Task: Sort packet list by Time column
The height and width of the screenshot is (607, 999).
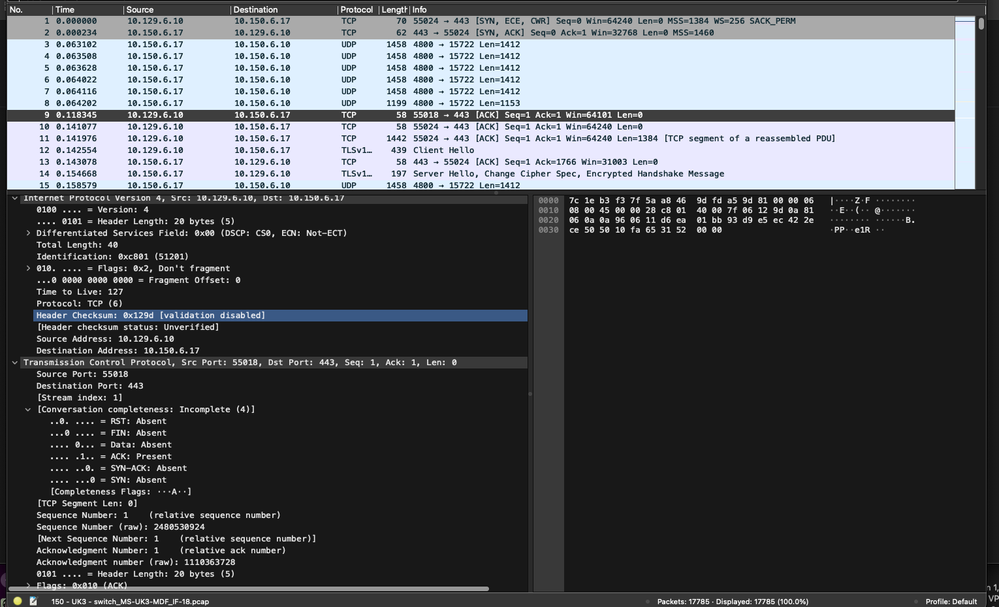Action: coord(87,10)
